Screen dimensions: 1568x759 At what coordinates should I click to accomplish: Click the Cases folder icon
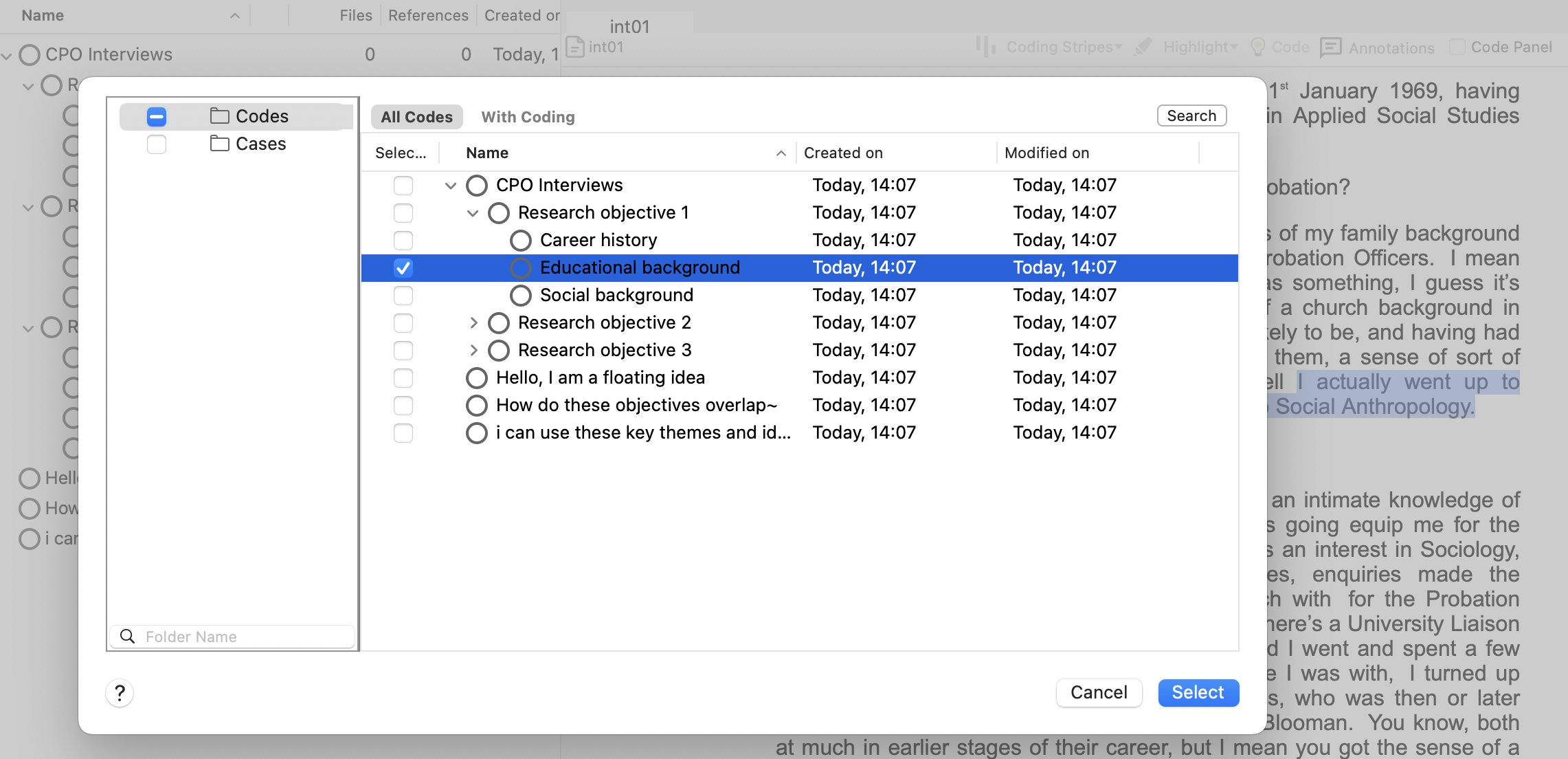(x=219, y=144)
